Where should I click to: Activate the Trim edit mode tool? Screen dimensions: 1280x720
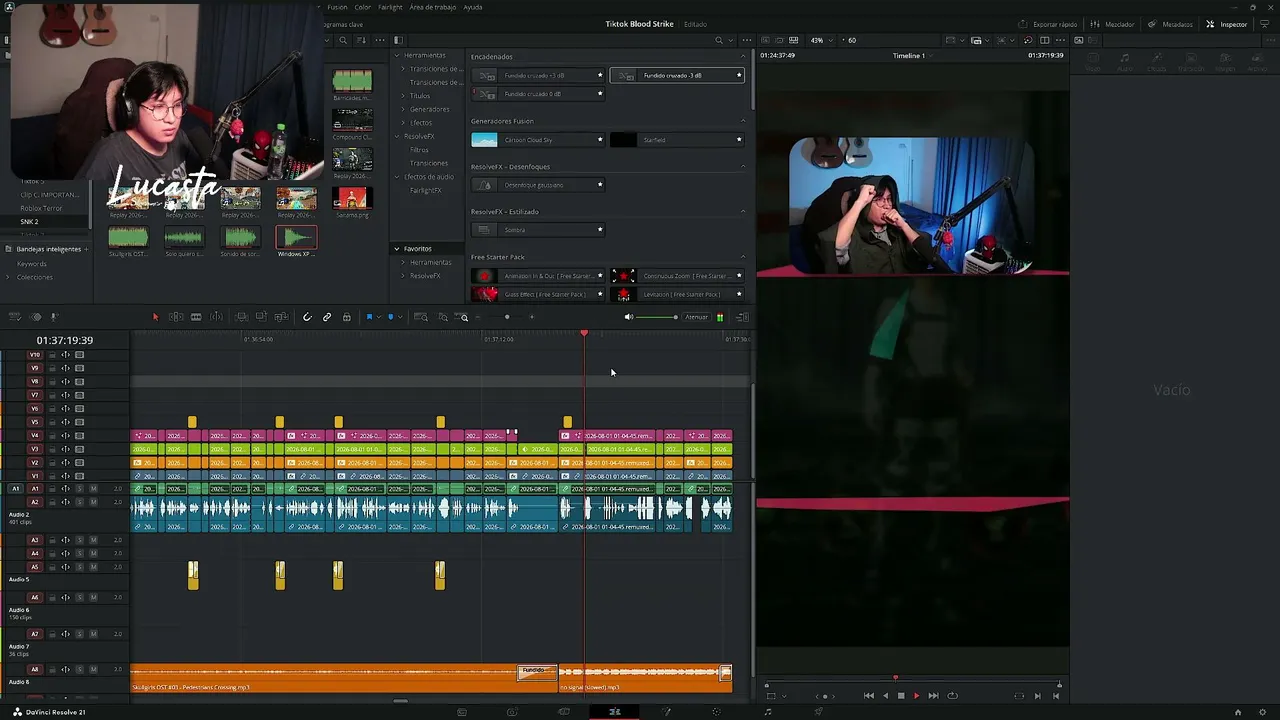click(x=175, y=317)
